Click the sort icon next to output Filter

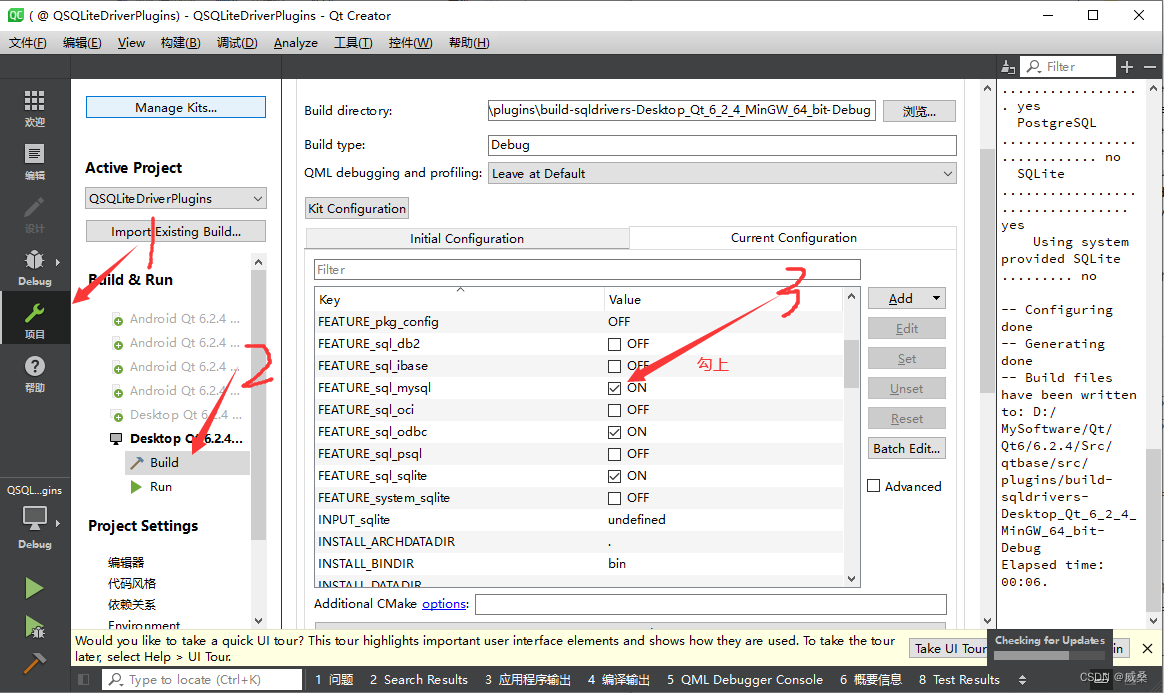(x=1009, y=66)
